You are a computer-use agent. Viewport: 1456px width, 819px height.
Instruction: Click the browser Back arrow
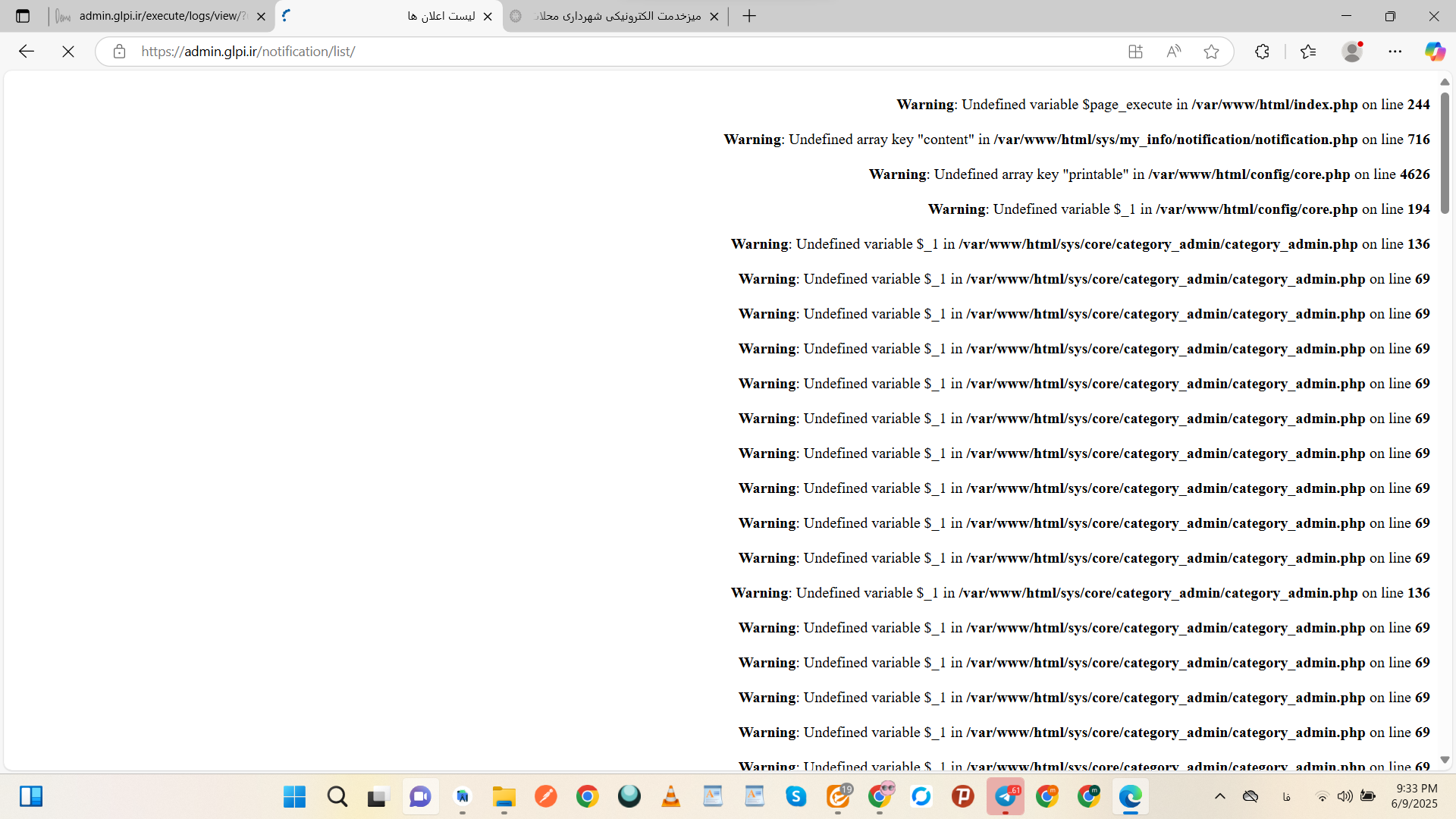click(x=27, y=52)
